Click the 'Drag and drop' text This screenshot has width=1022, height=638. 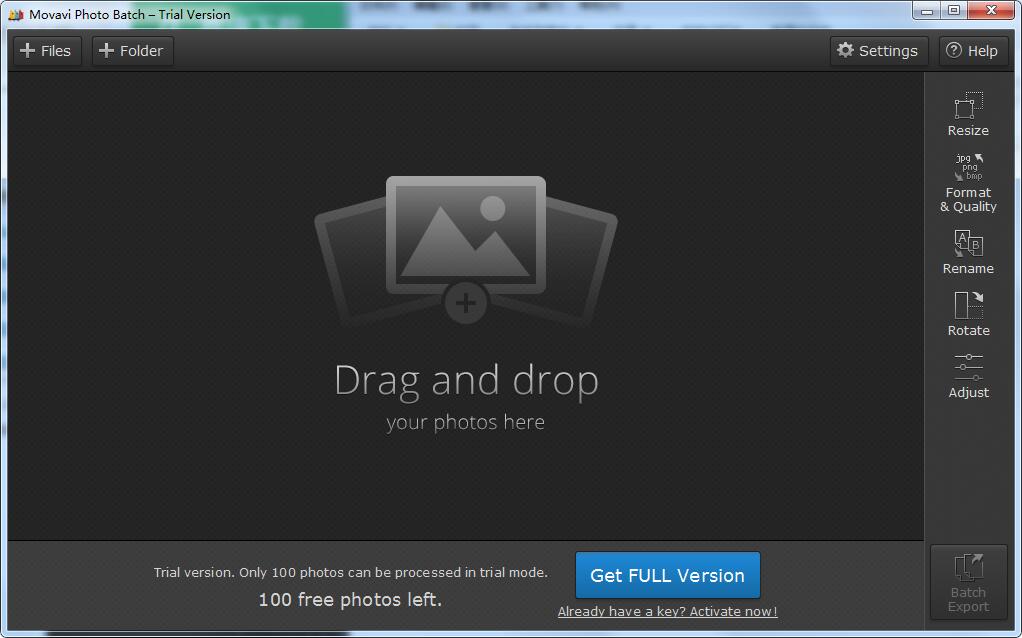[466, 381]
